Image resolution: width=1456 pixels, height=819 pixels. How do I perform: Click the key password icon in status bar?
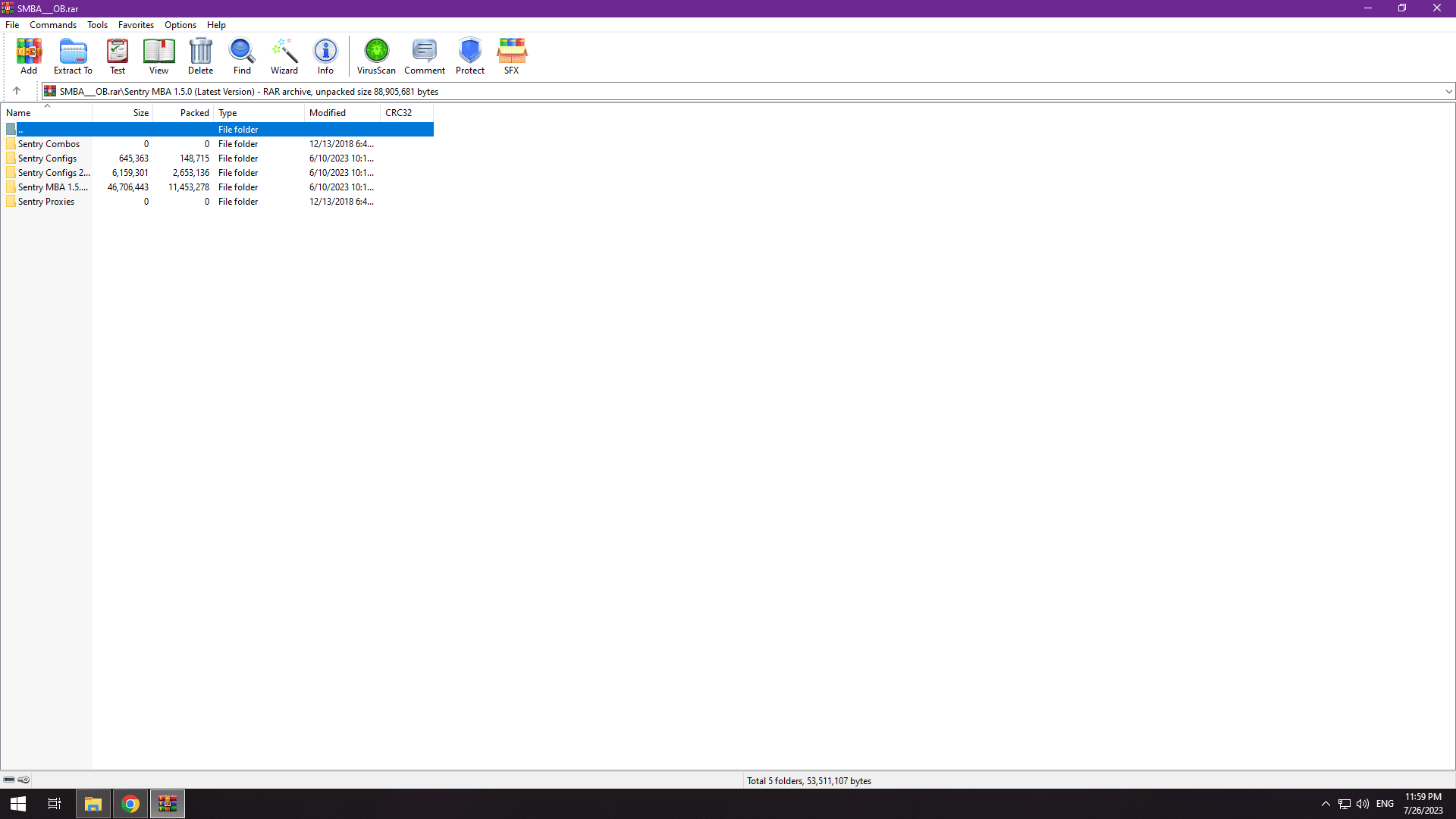[x=24, y=780]
